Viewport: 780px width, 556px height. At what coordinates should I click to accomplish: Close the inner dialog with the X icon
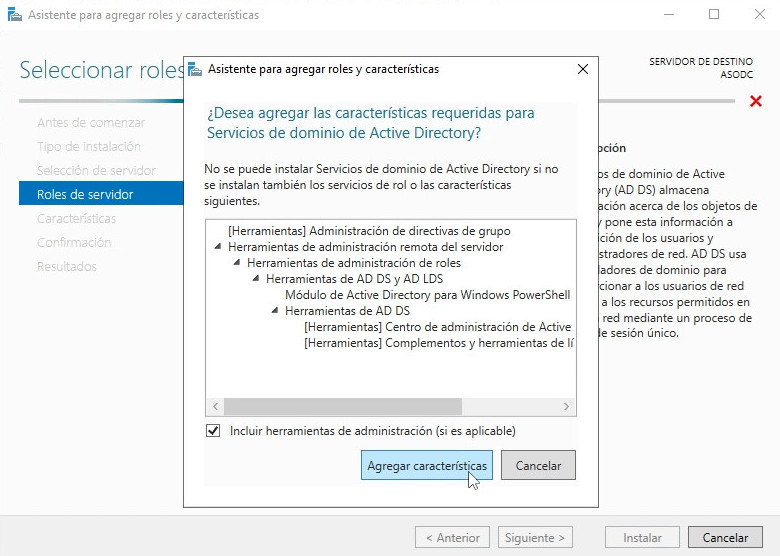click(583, 69)
